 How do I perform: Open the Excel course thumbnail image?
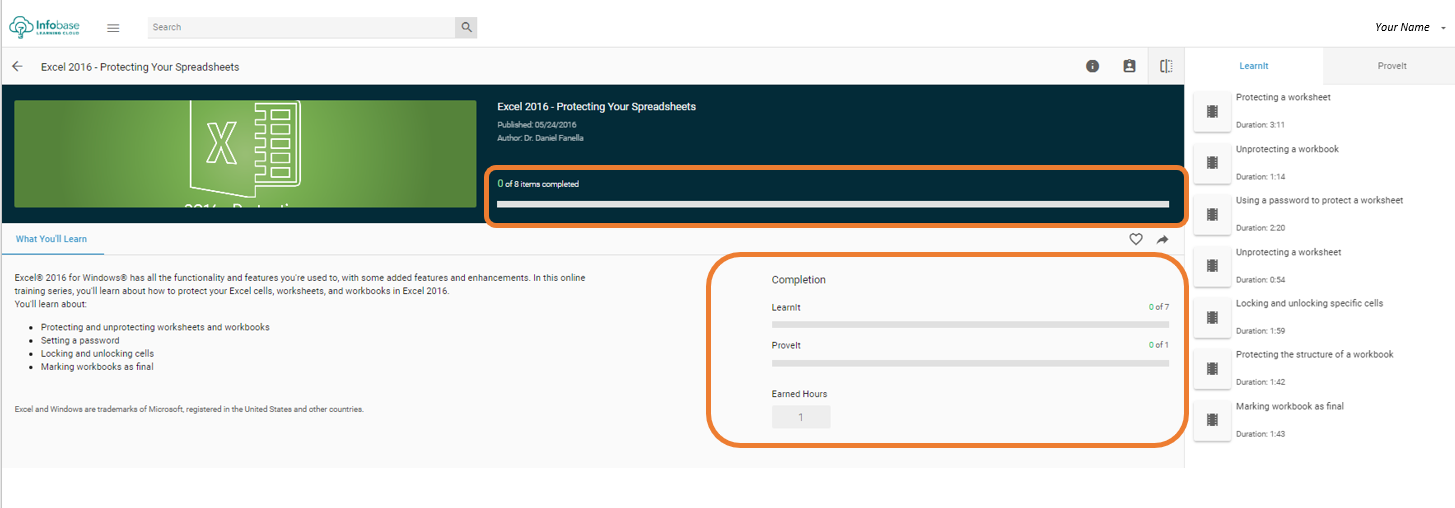[245, 153]
